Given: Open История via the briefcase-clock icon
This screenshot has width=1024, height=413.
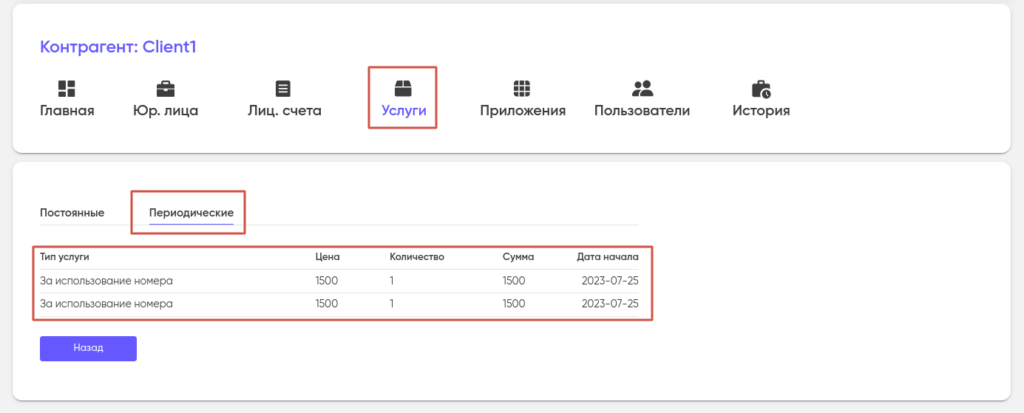Looking at the screenshot, I should [x=761, y=88].
